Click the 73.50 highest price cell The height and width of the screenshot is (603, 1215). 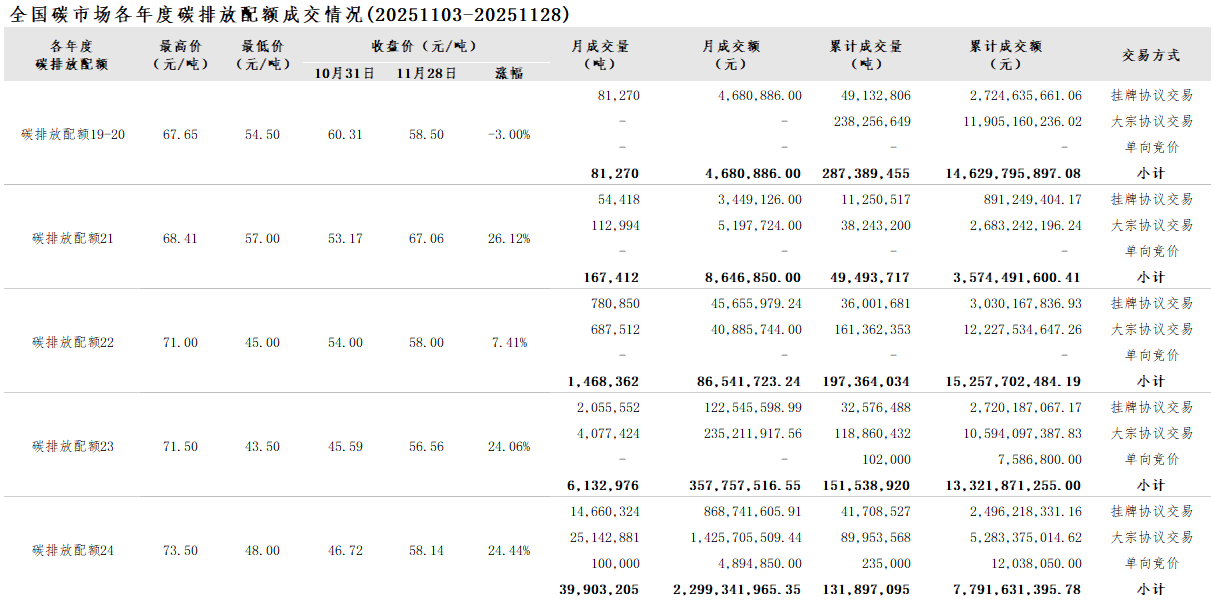(180, 551)
